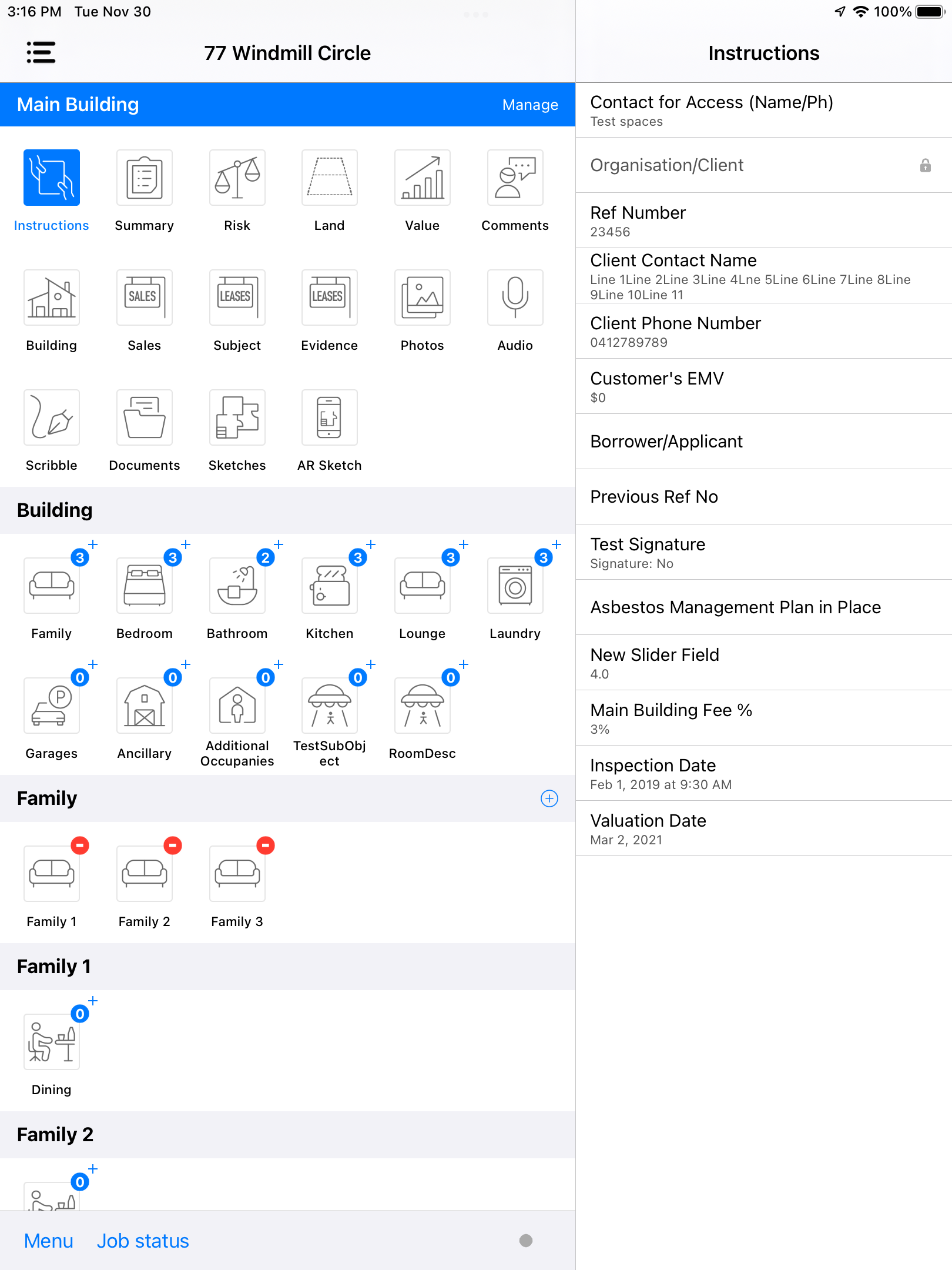This screenshot has height=1270, width=952.
Task: Select the Garages parking icon
Action: pyautogui.click(x=52, y=706)
